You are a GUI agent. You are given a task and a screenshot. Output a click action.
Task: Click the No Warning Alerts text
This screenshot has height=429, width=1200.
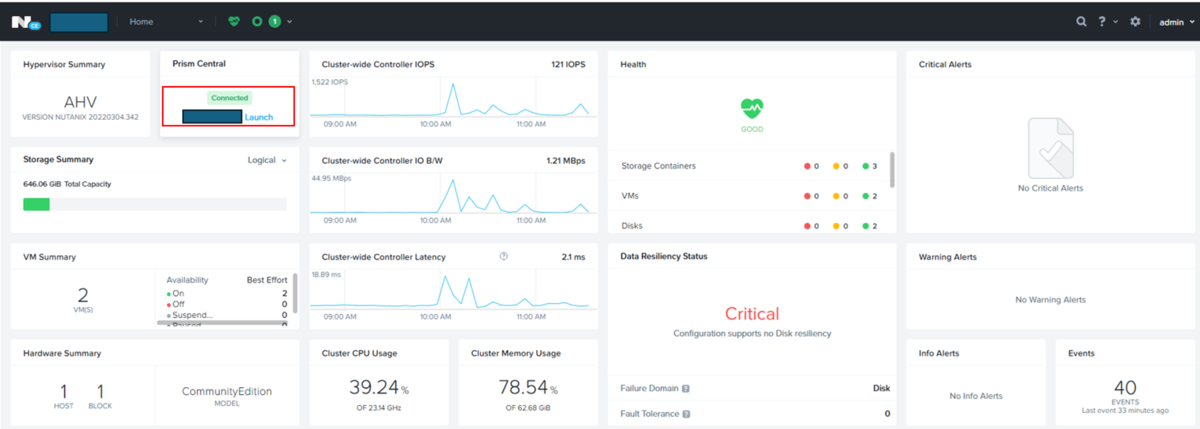click(x=1050, y=299)
